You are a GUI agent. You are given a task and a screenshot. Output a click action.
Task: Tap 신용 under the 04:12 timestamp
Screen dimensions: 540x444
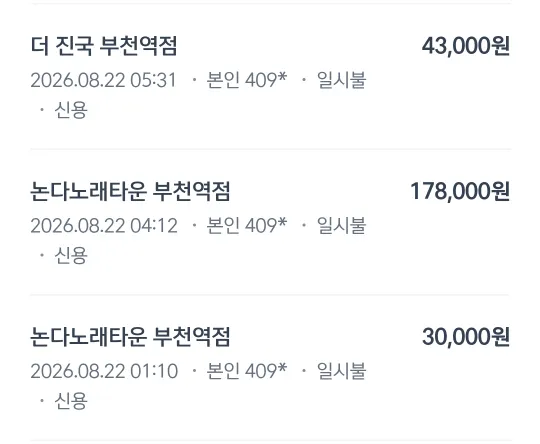click(71, 255)
